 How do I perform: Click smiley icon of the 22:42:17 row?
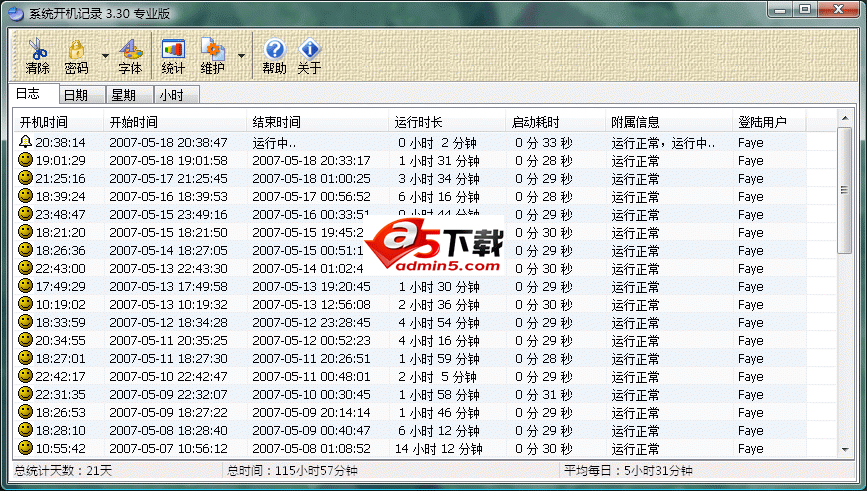(25, 376)
